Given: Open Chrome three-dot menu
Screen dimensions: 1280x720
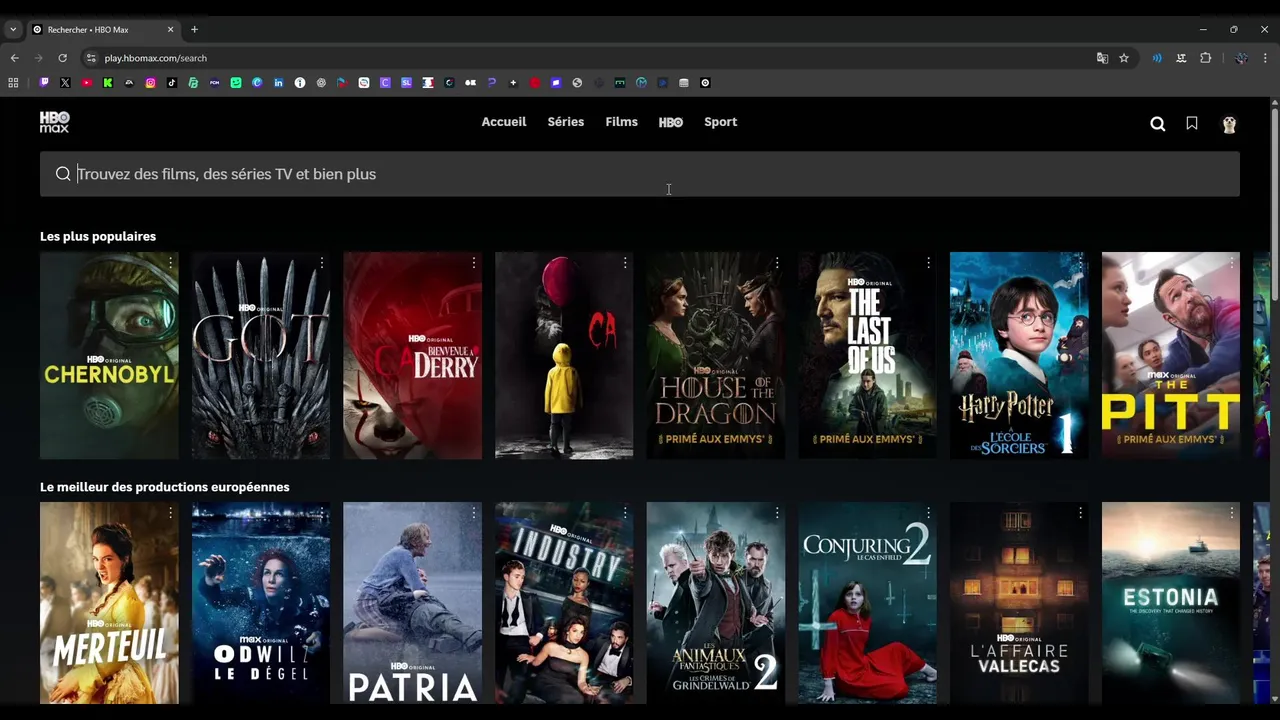Looking at the screenshot, I should [x=1265, y=58].
